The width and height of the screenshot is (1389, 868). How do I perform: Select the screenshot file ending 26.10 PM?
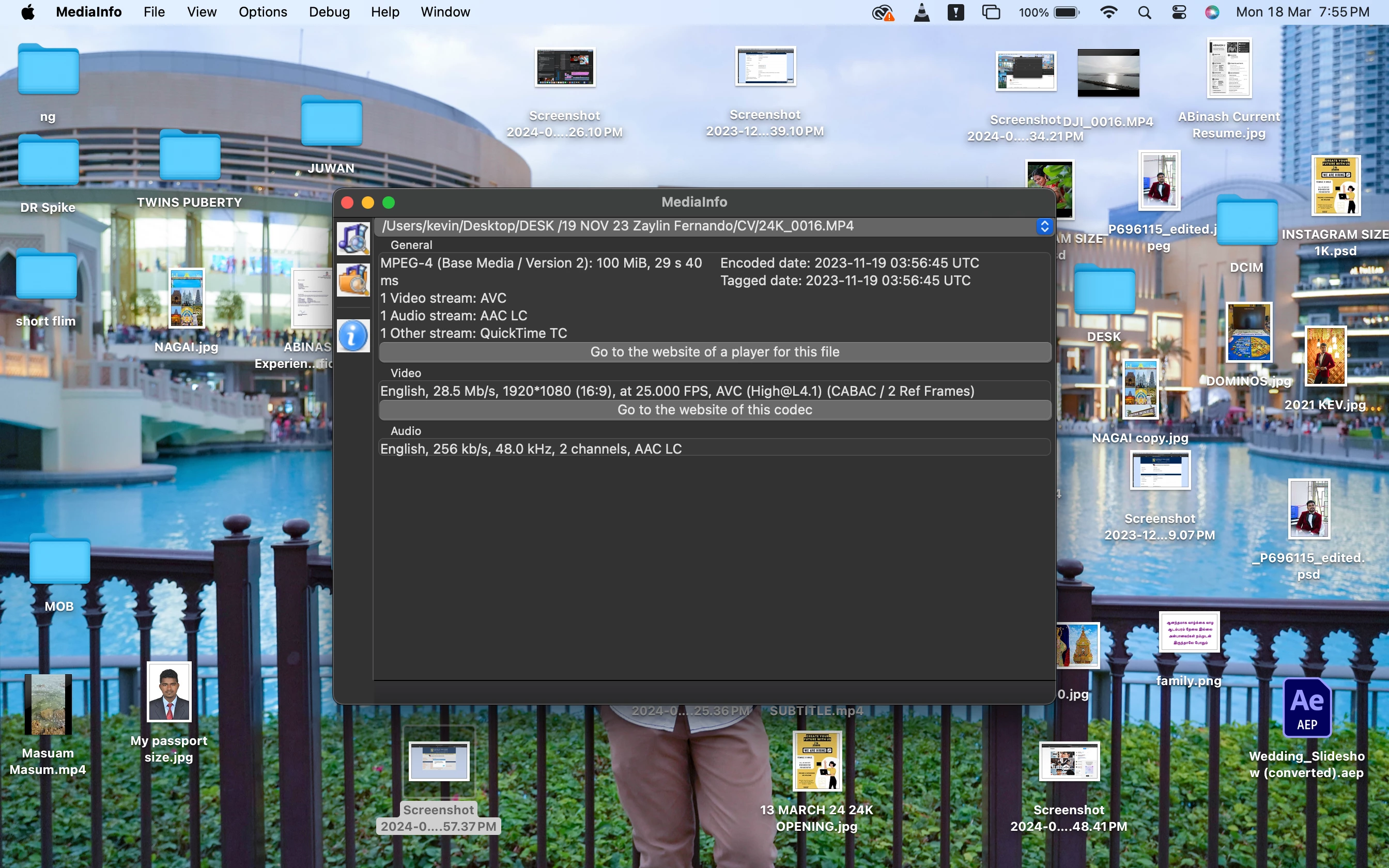pyautogui.click(x=565, y=67)
